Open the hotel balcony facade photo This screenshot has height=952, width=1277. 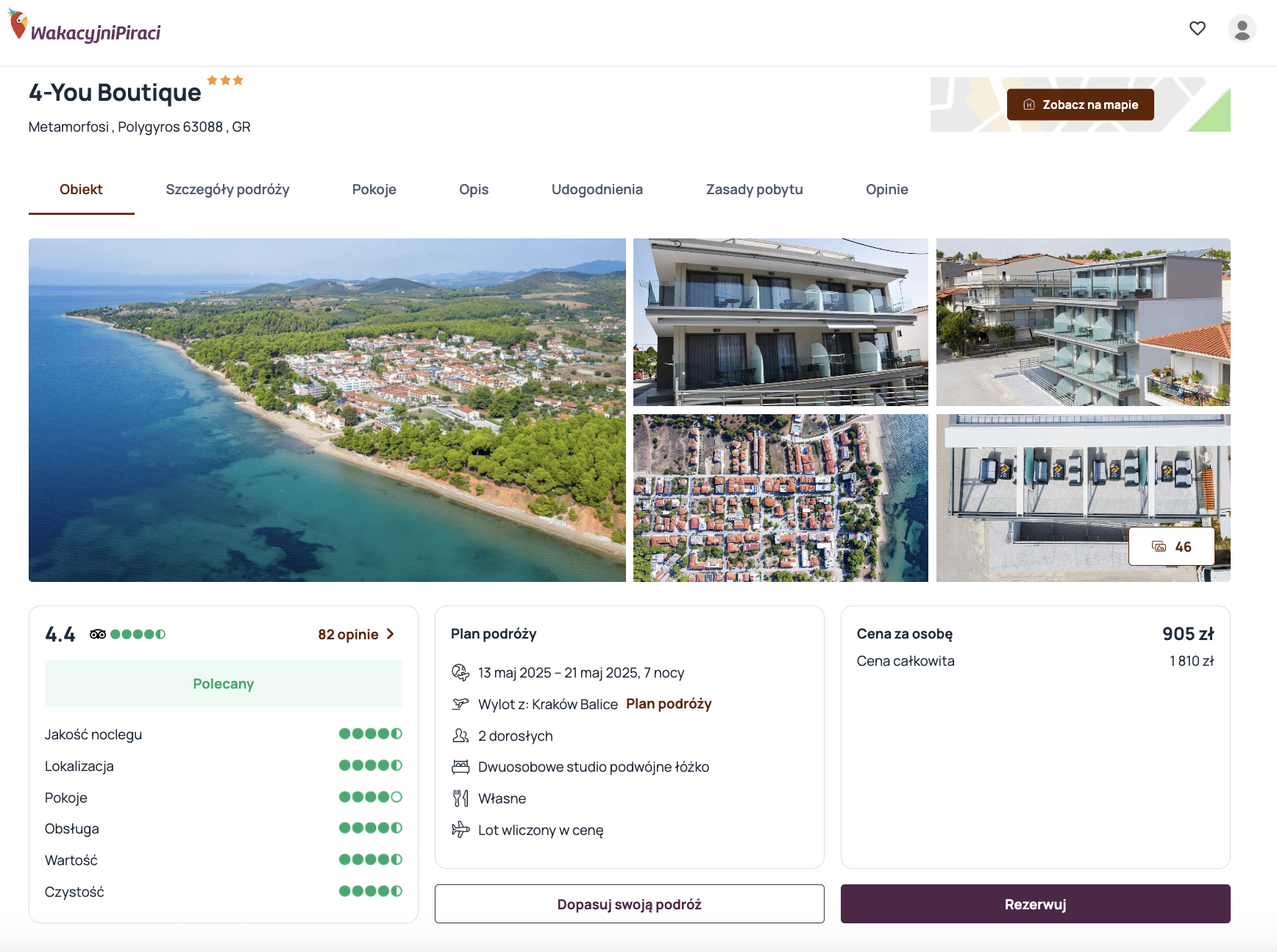780,322
